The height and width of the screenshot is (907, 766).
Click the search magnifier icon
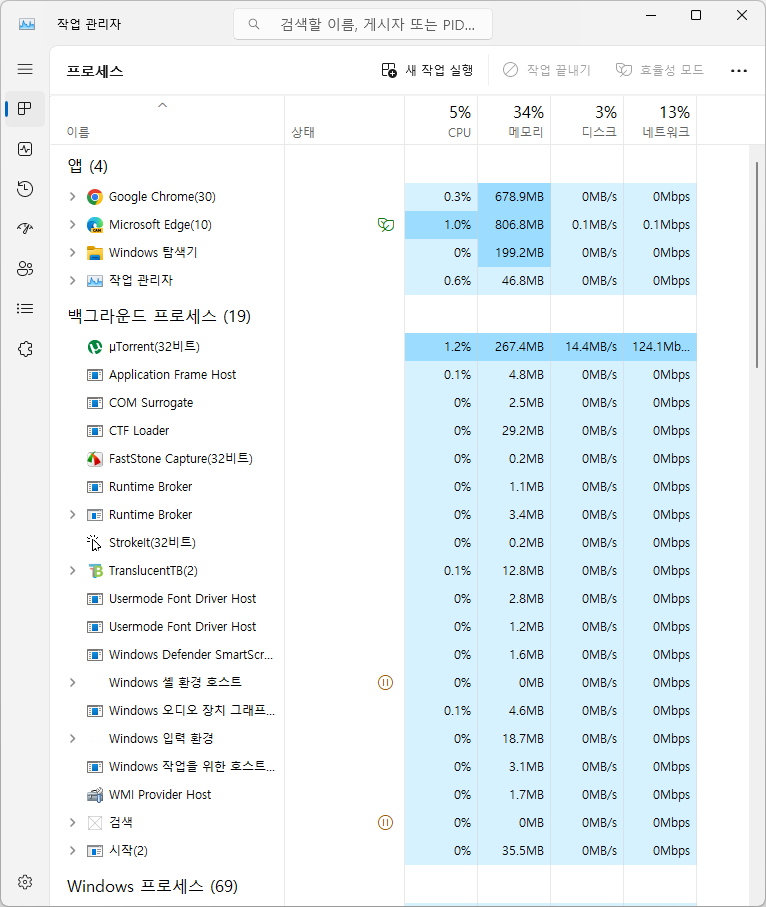[253, 24]
